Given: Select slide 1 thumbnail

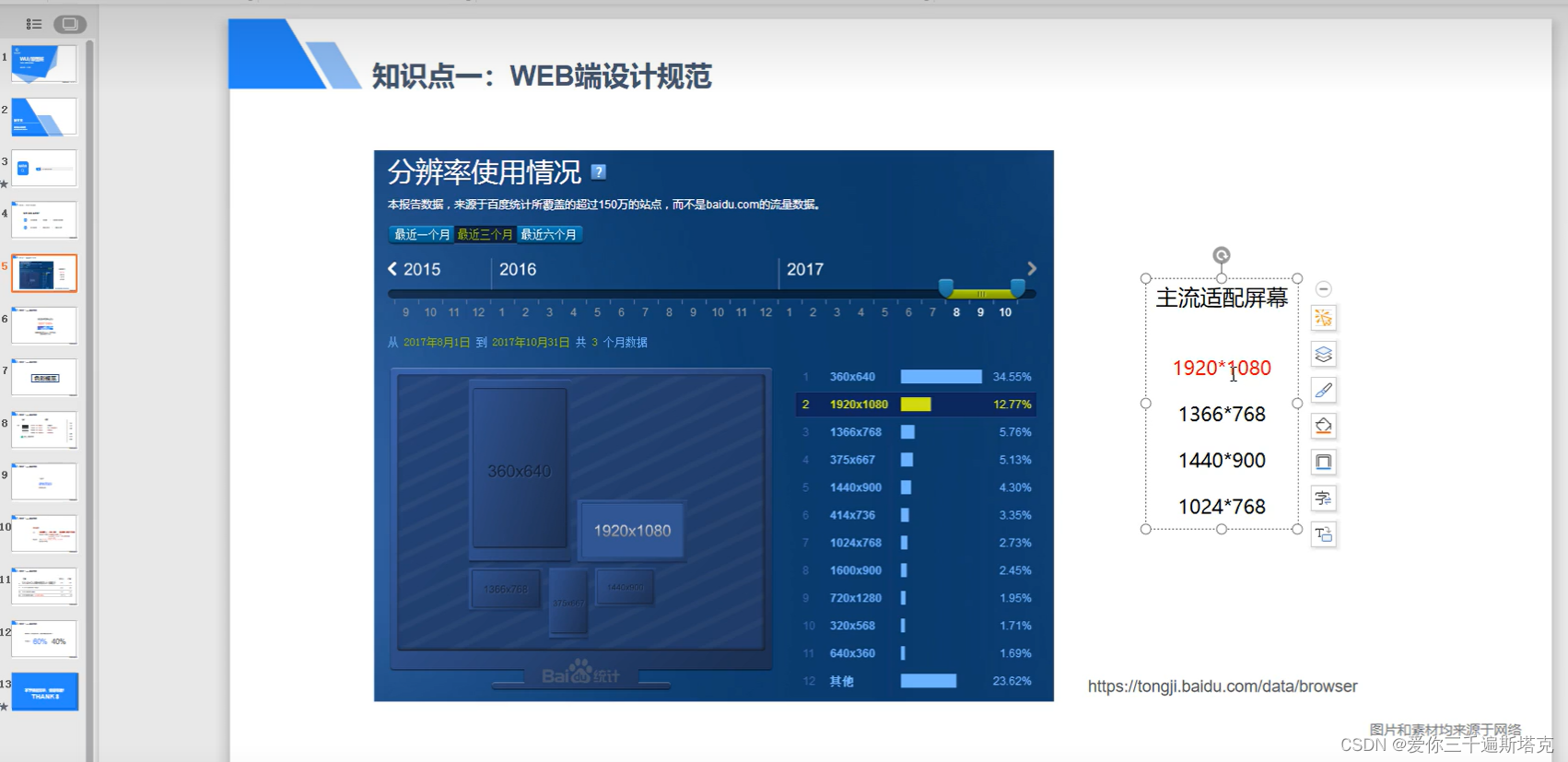Looking at the screenshot, I should (44, 64).
